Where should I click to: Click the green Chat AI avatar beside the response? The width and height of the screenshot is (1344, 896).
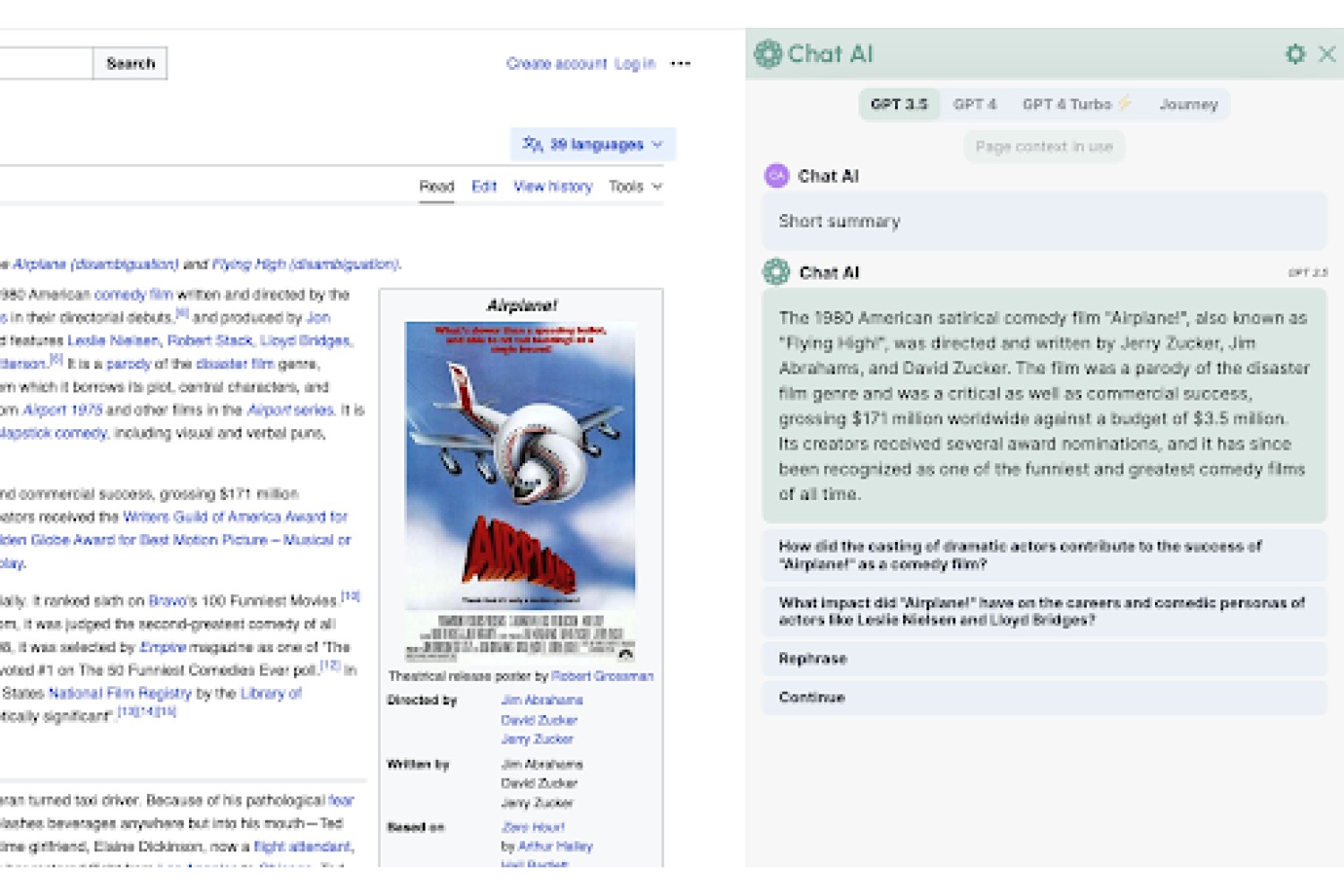click(x=776, y=271)
